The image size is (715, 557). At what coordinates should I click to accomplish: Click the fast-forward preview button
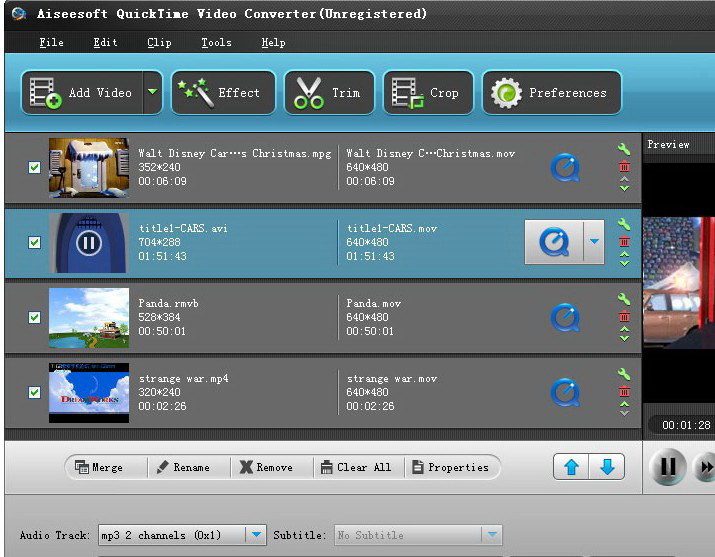705,467
